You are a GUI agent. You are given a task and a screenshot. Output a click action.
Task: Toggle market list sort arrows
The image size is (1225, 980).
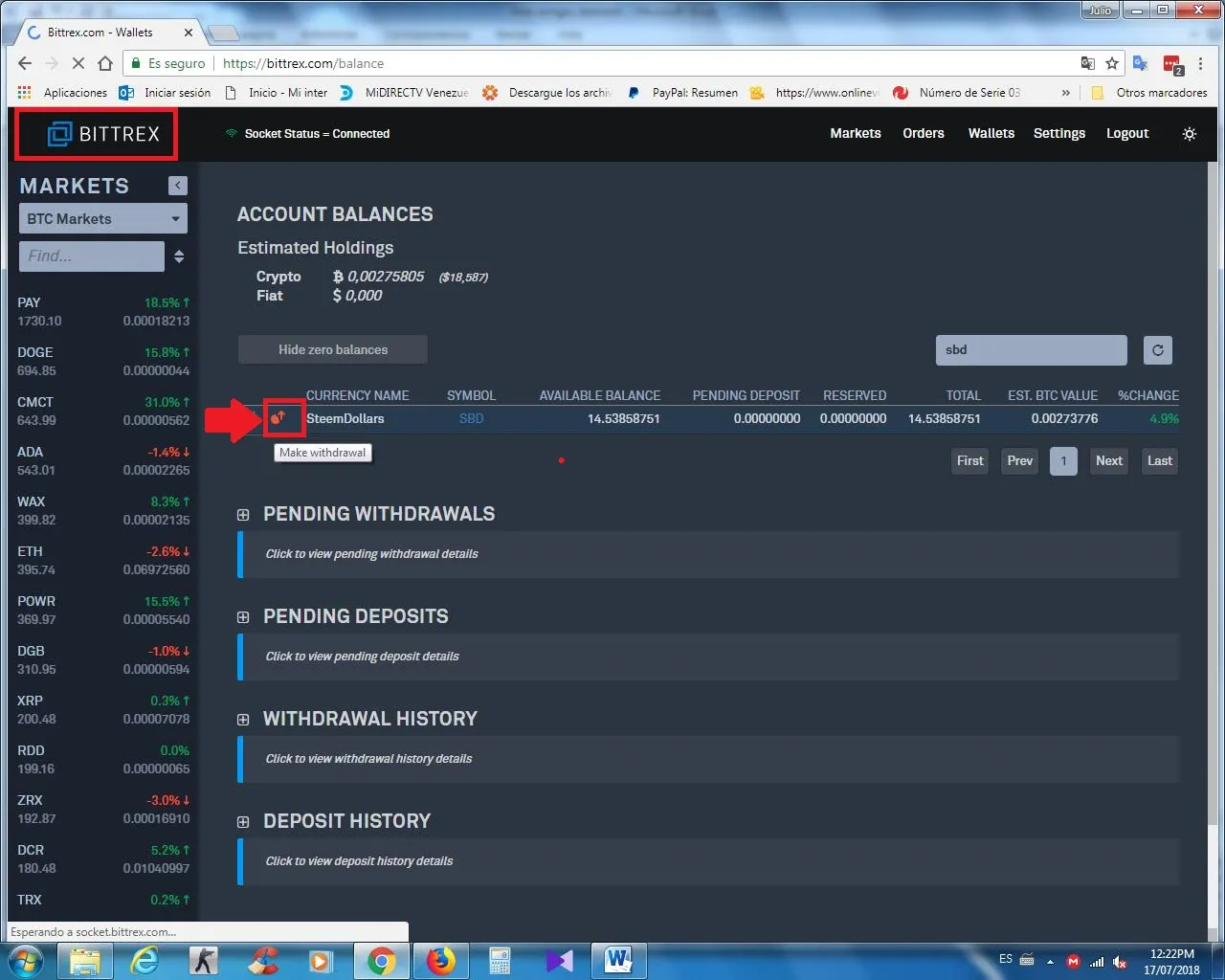tap(179, 256)
